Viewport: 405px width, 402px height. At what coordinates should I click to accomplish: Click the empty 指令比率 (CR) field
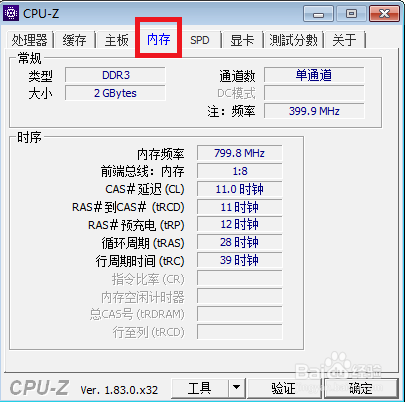(x=240, y=278)
